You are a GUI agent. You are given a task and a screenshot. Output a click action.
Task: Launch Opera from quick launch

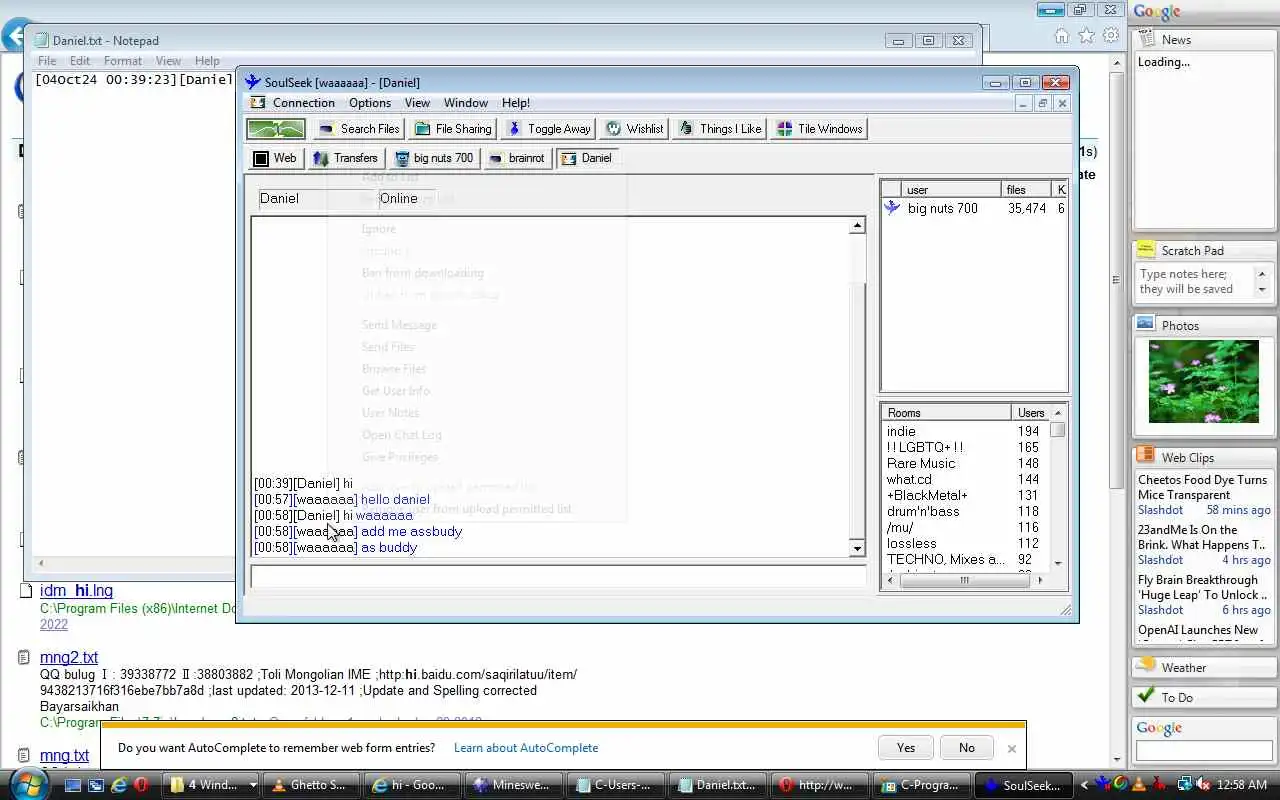pyautogui.click(x=143, y=785)
